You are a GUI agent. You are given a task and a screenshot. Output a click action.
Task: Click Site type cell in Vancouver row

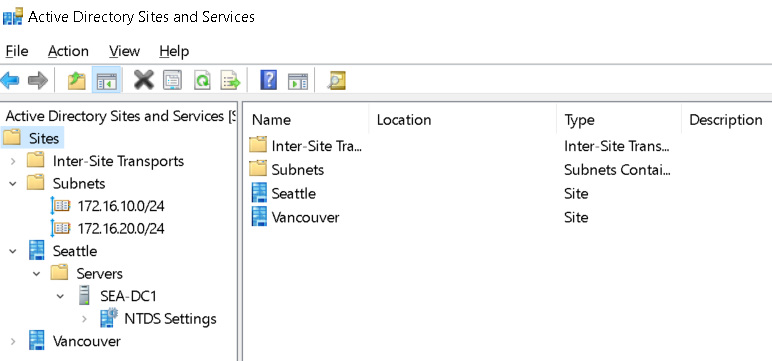click(576, 217)
